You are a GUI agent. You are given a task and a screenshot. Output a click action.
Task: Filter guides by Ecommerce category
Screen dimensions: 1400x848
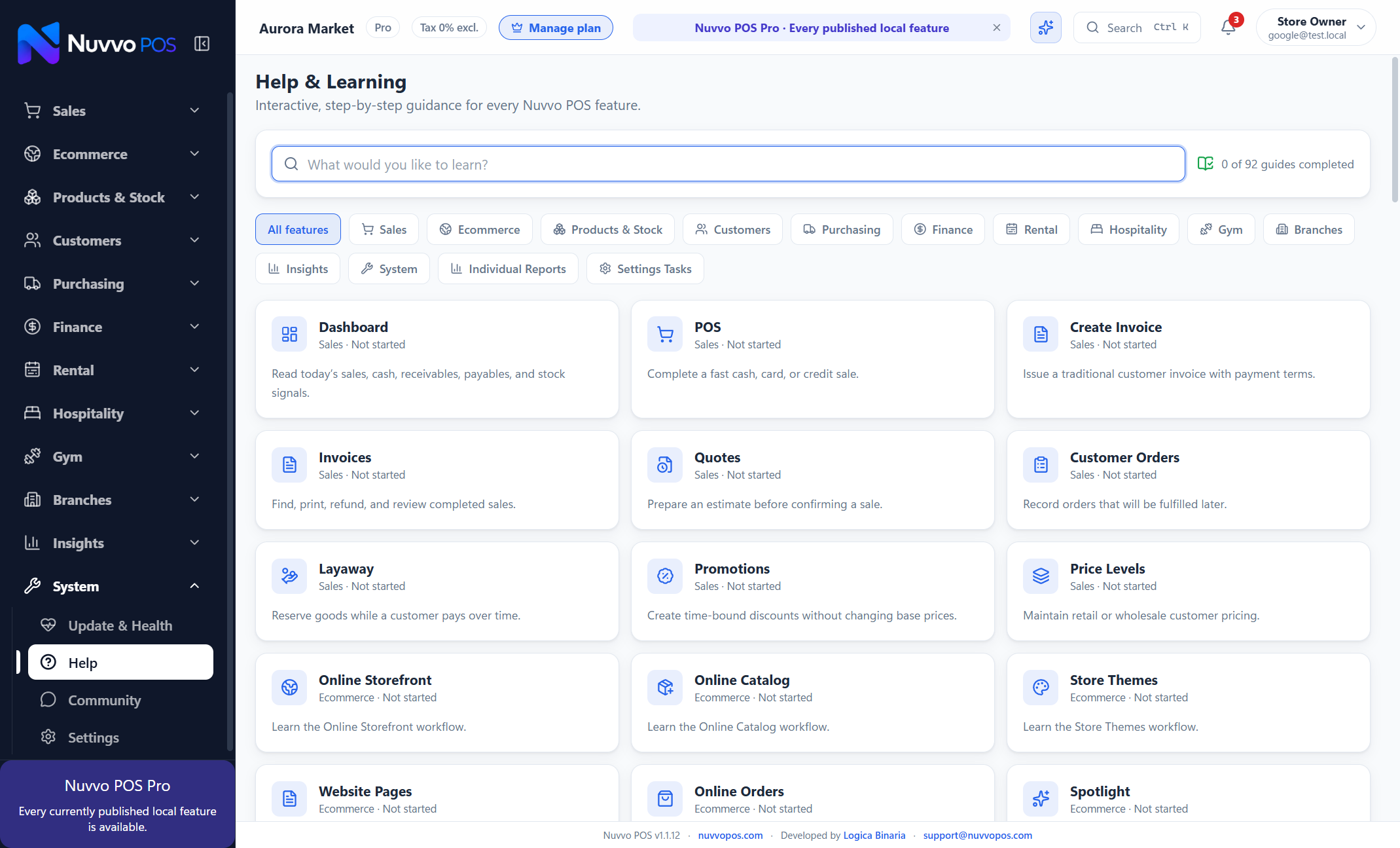pos(480,229)
